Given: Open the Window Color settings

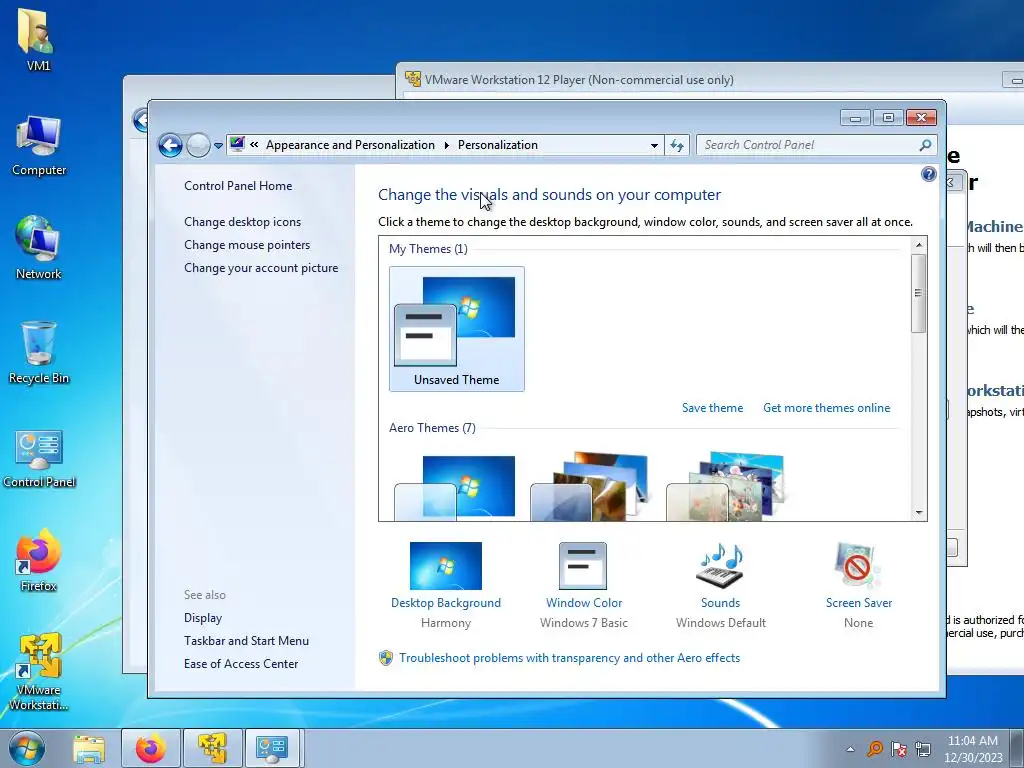Looking at the screenshot, I should [x=584, y=584].
